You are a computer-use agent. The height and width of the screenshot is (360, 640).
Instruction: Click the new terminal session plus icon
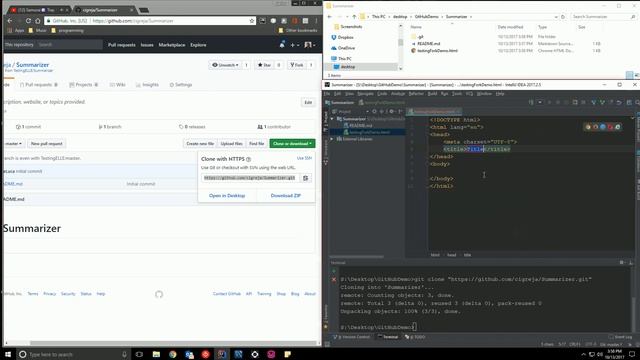click(x=334, y=271)
